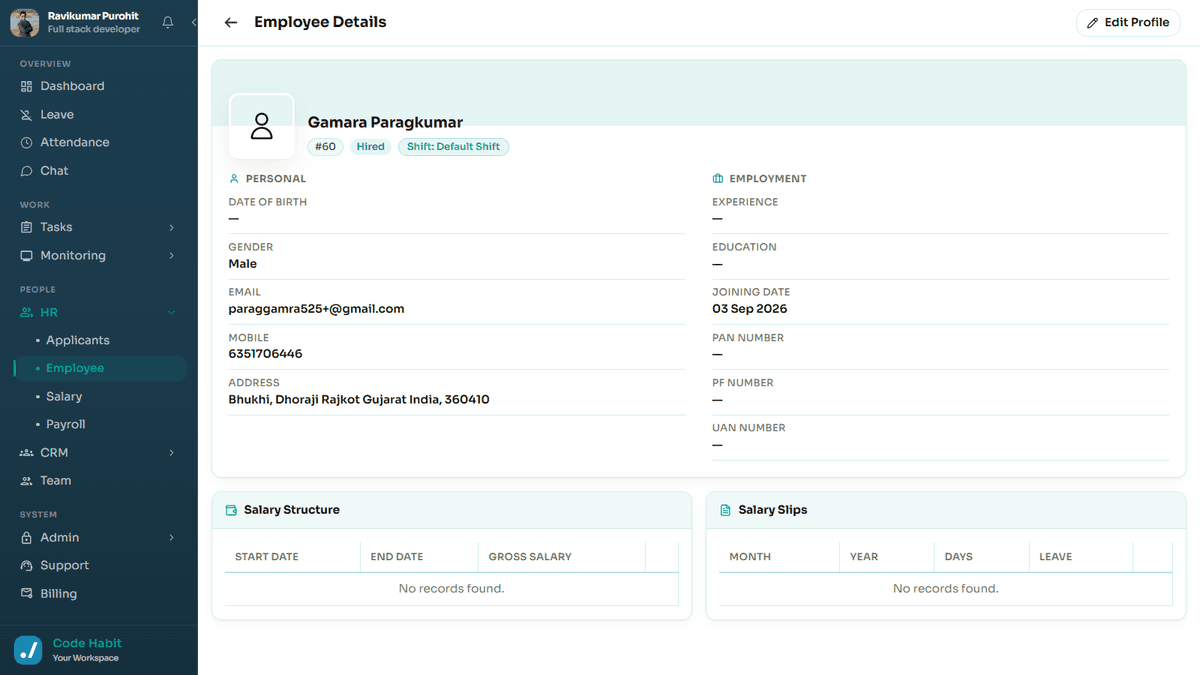Expand the CRM submenu chevron
The image size is (1200, 675).
(171, 452)
